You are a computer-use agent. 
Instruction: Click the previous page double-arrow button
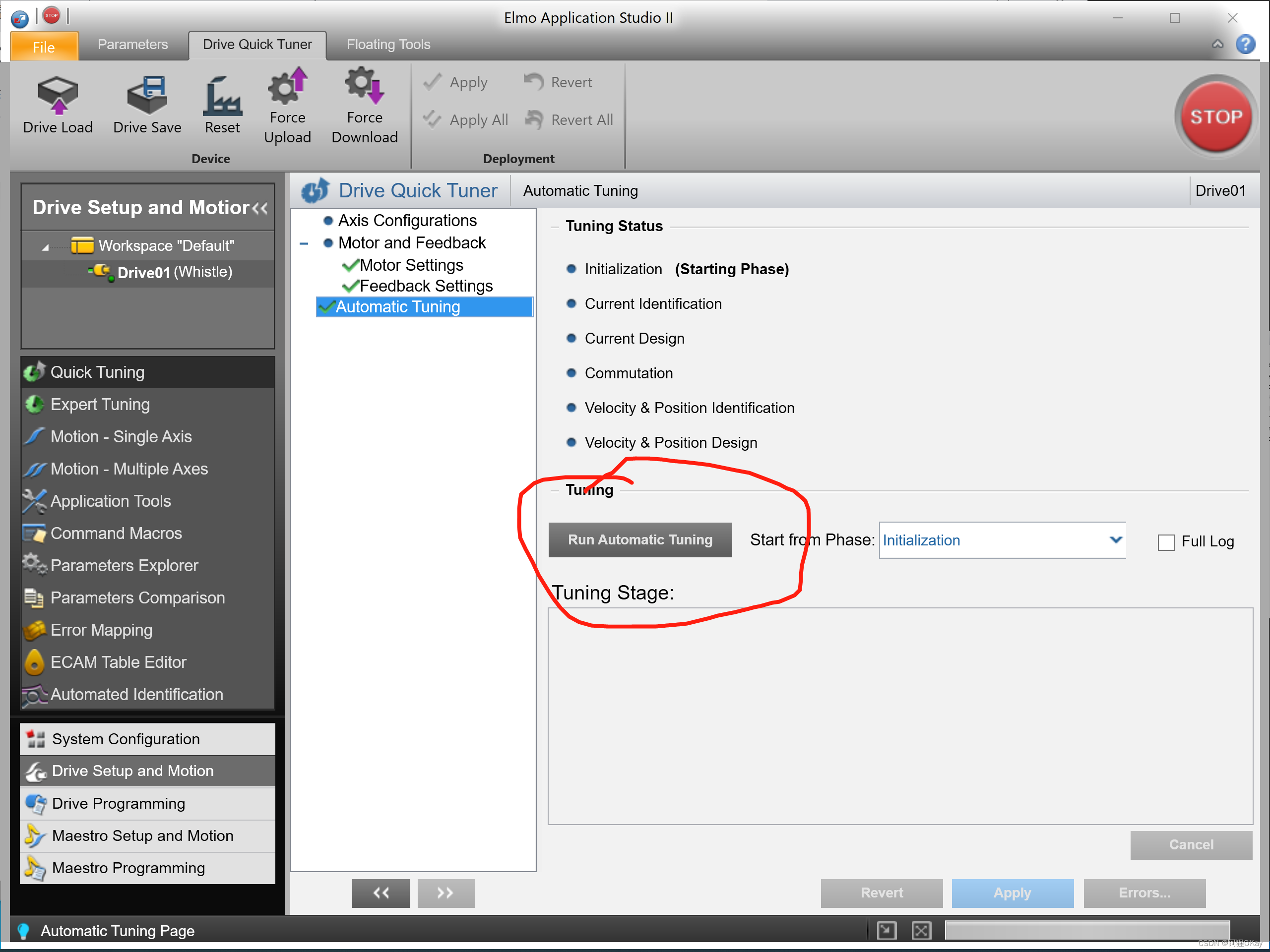pos(381,892)
